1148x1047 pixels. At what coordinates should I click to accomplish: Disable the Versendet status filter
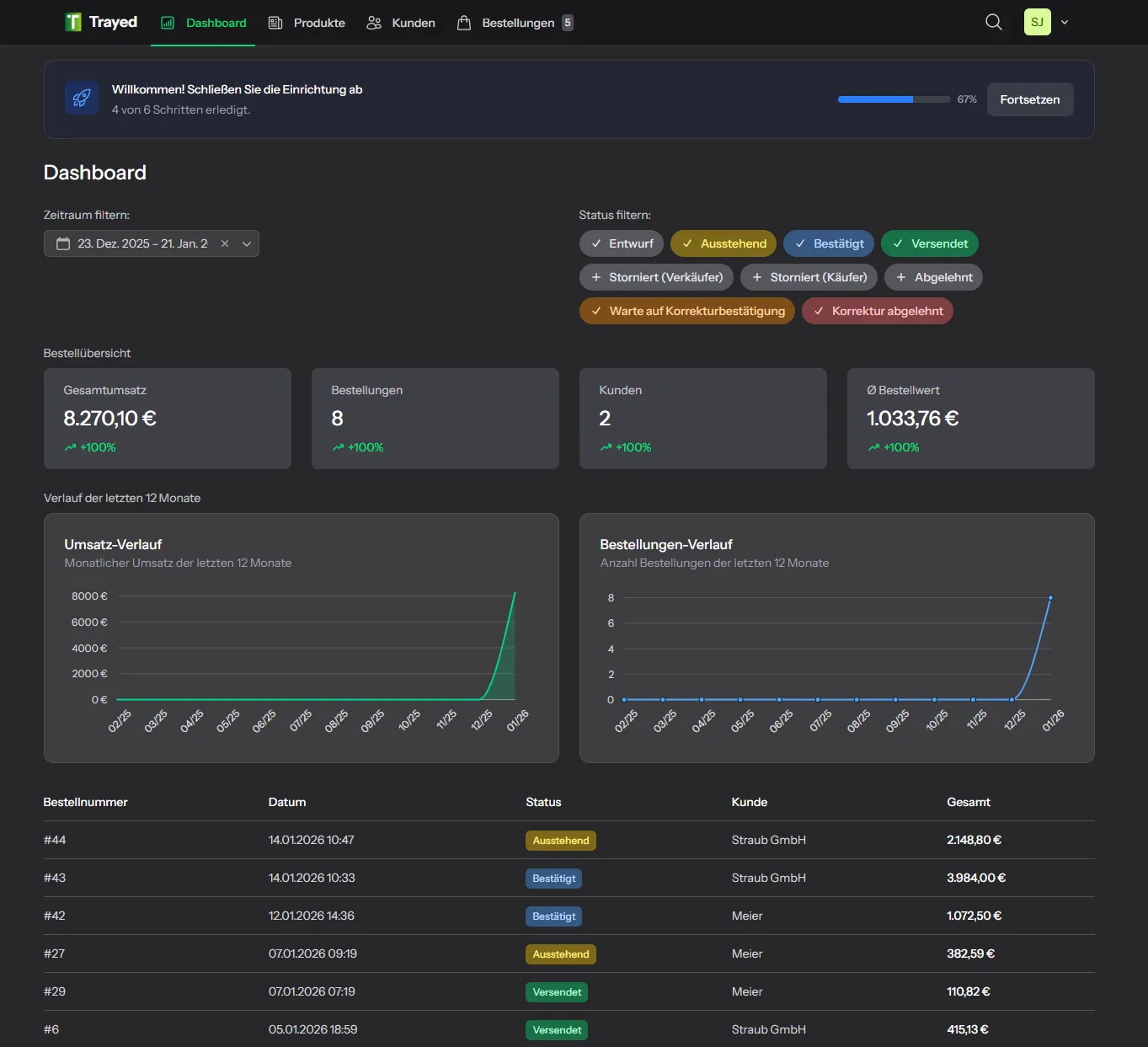[x=929, y=243]
